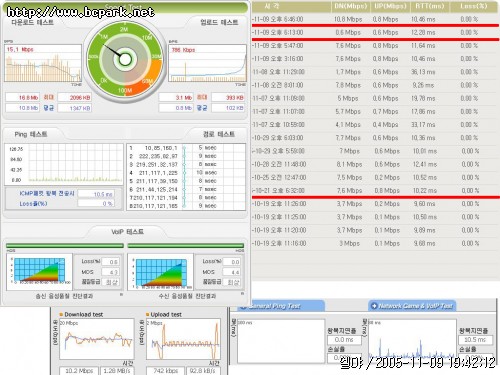Click the Upload test result 92.8 kB/s
This screenshot has height=375, width=500.
click(204, 371)
